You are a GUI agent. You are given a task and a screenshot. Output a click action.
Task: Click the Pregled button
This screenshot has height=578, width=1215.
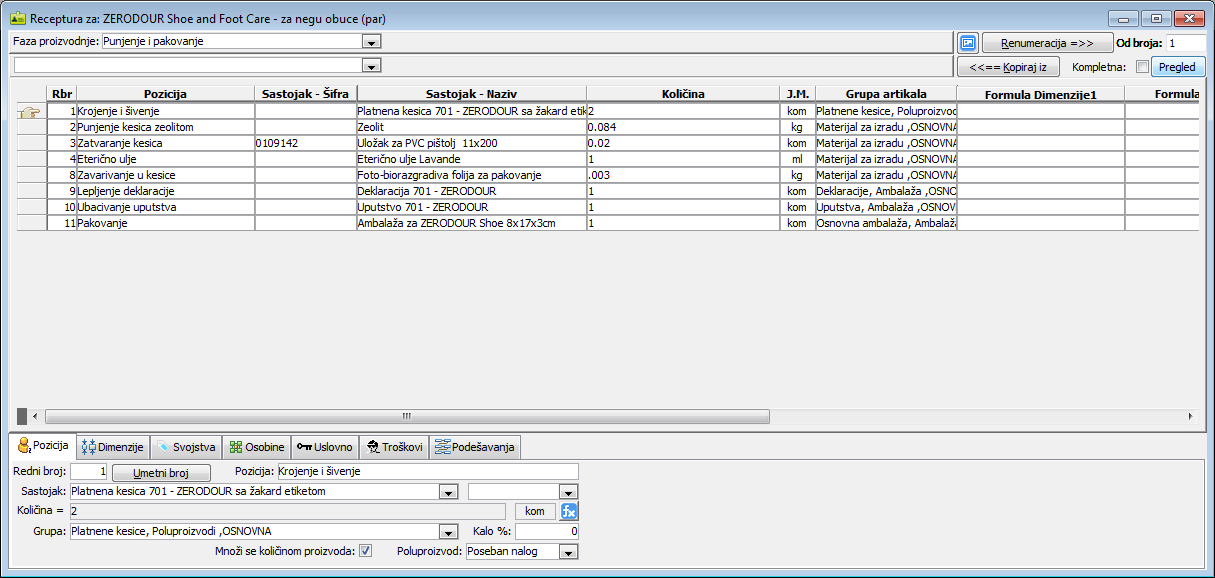[x=1178, y=67]
